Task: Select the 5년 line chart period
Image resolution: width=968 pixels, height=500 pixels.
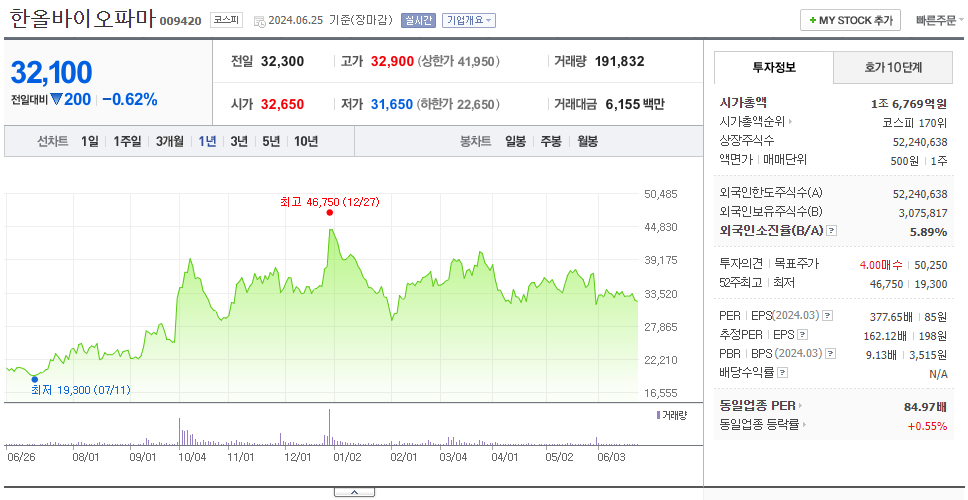Action: click(x=271, y=141)
